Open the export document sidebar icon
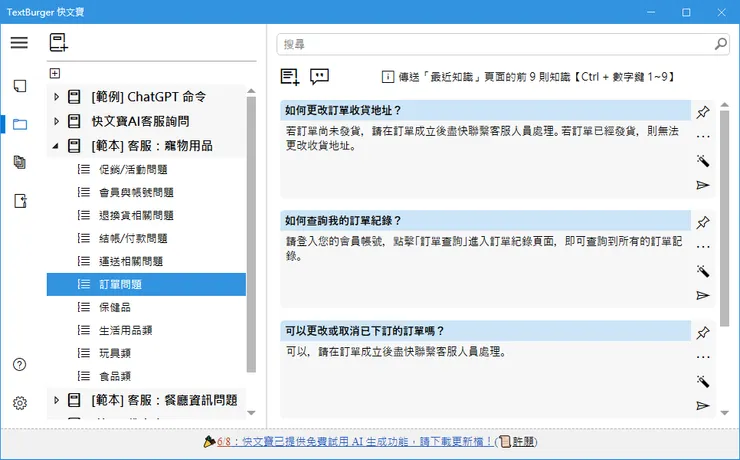740x460 pixels. point(20,201)
